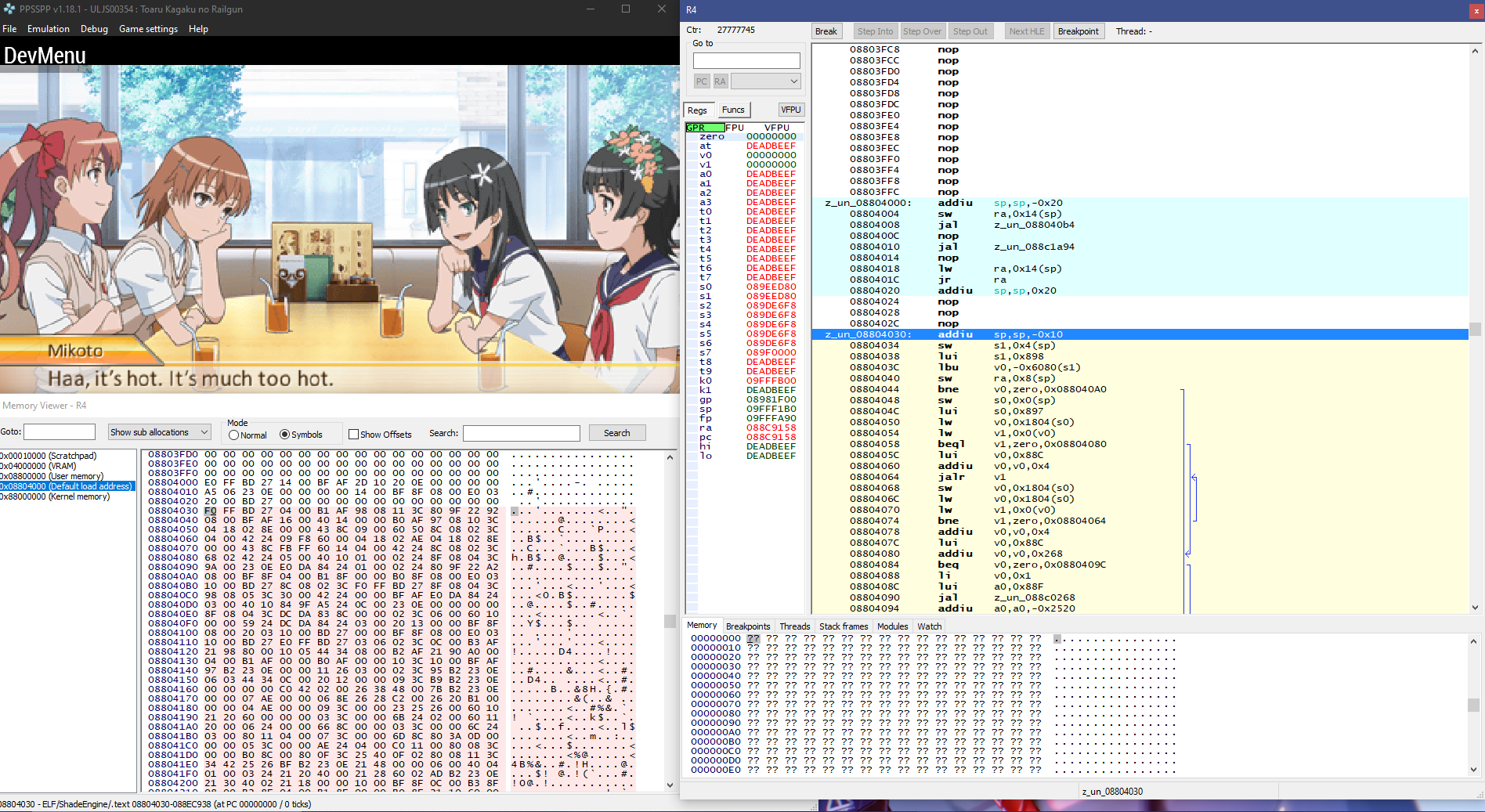Minimize the PPSSPP window
The width and height of the screenshot is (1485, 812).
pyautogui.click(x=591, y=9)
